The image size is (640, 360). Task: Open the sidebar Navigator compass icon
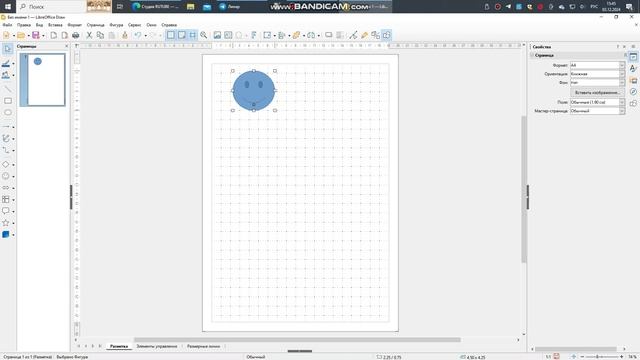(x=633, y=92)
